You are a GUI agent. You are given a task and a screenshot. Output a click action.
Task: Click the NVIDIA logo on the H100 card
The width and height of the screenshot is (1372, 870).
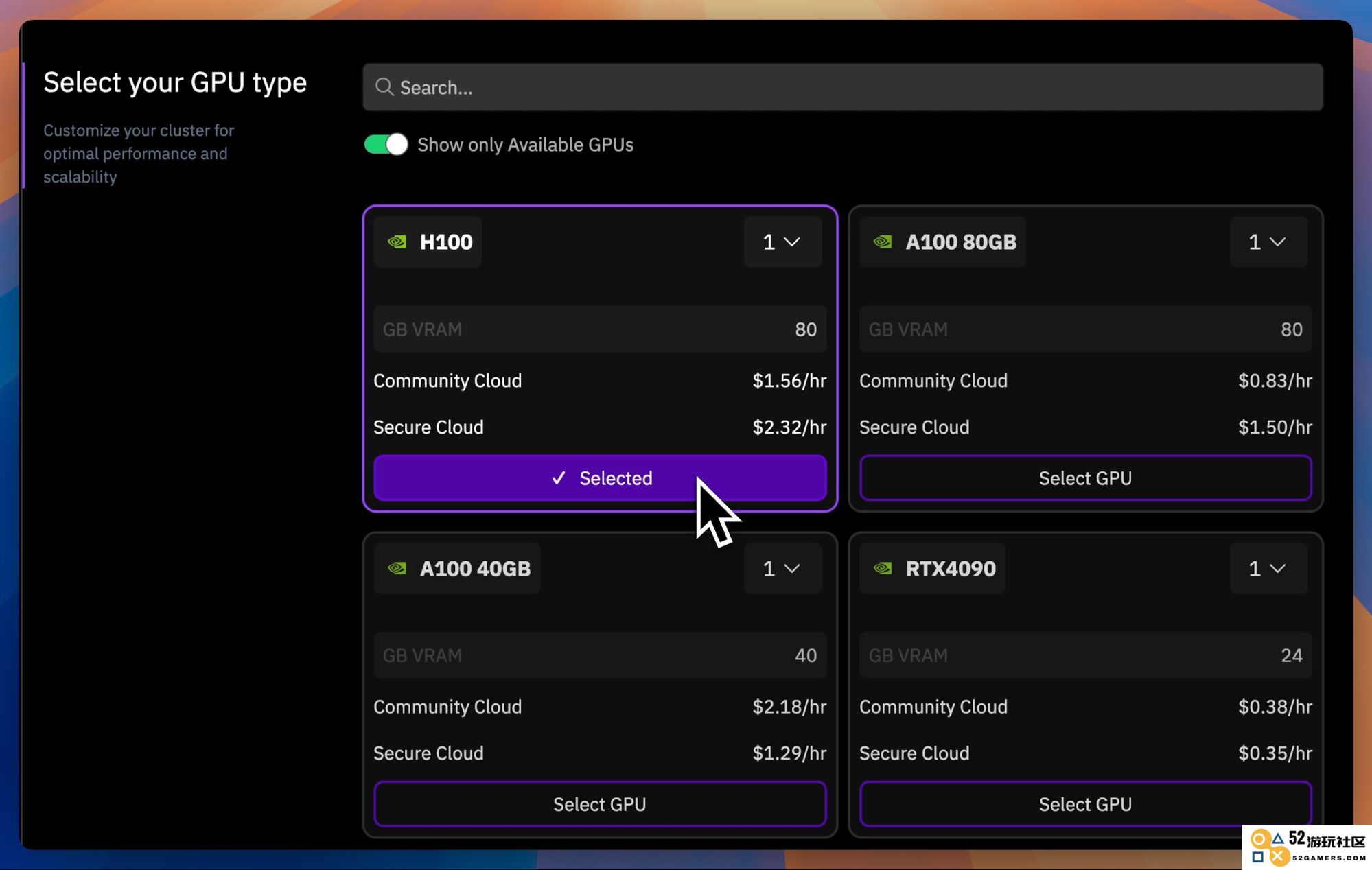point(397,242)
